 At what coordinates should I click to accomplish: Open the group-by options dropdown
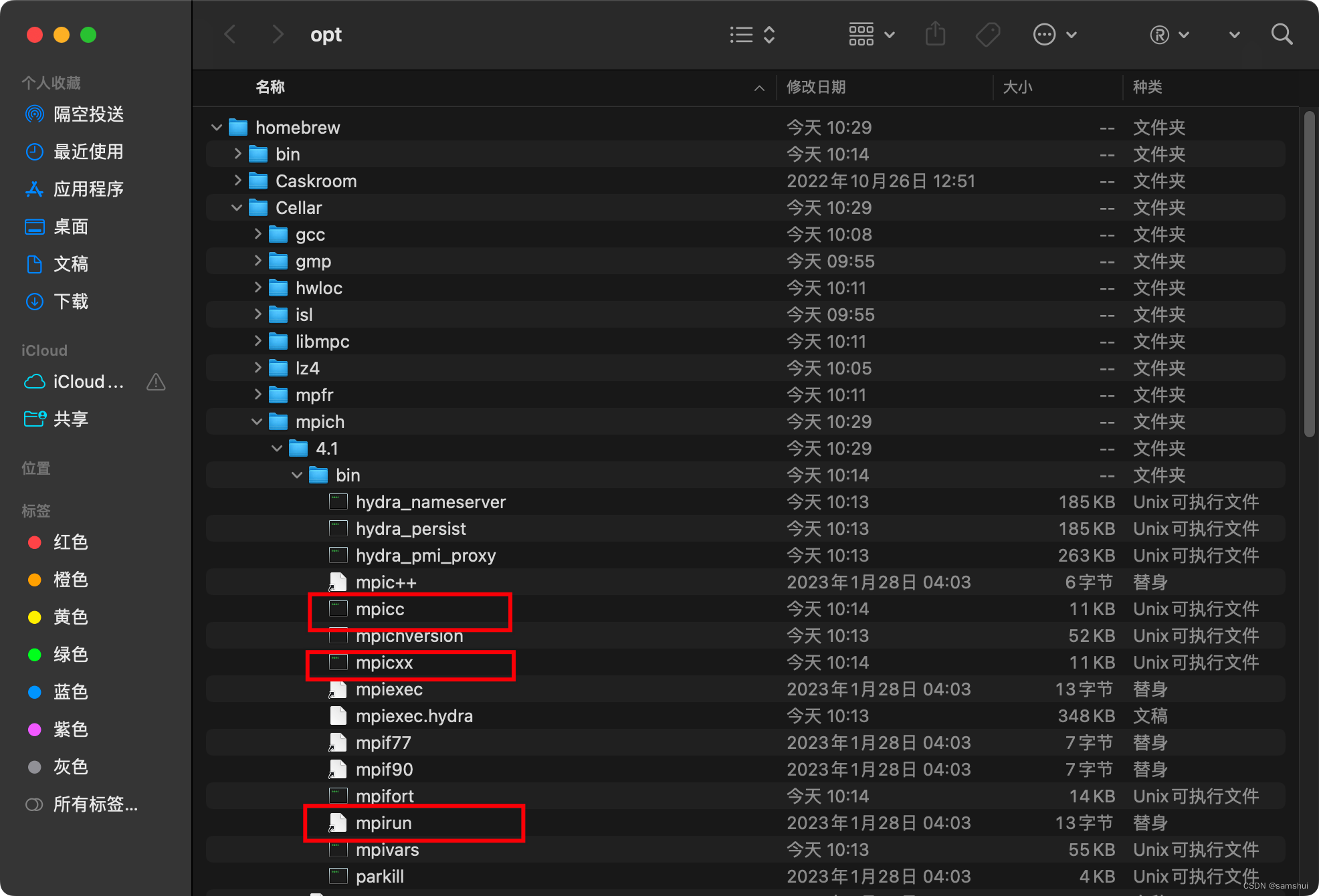[871, 34]
